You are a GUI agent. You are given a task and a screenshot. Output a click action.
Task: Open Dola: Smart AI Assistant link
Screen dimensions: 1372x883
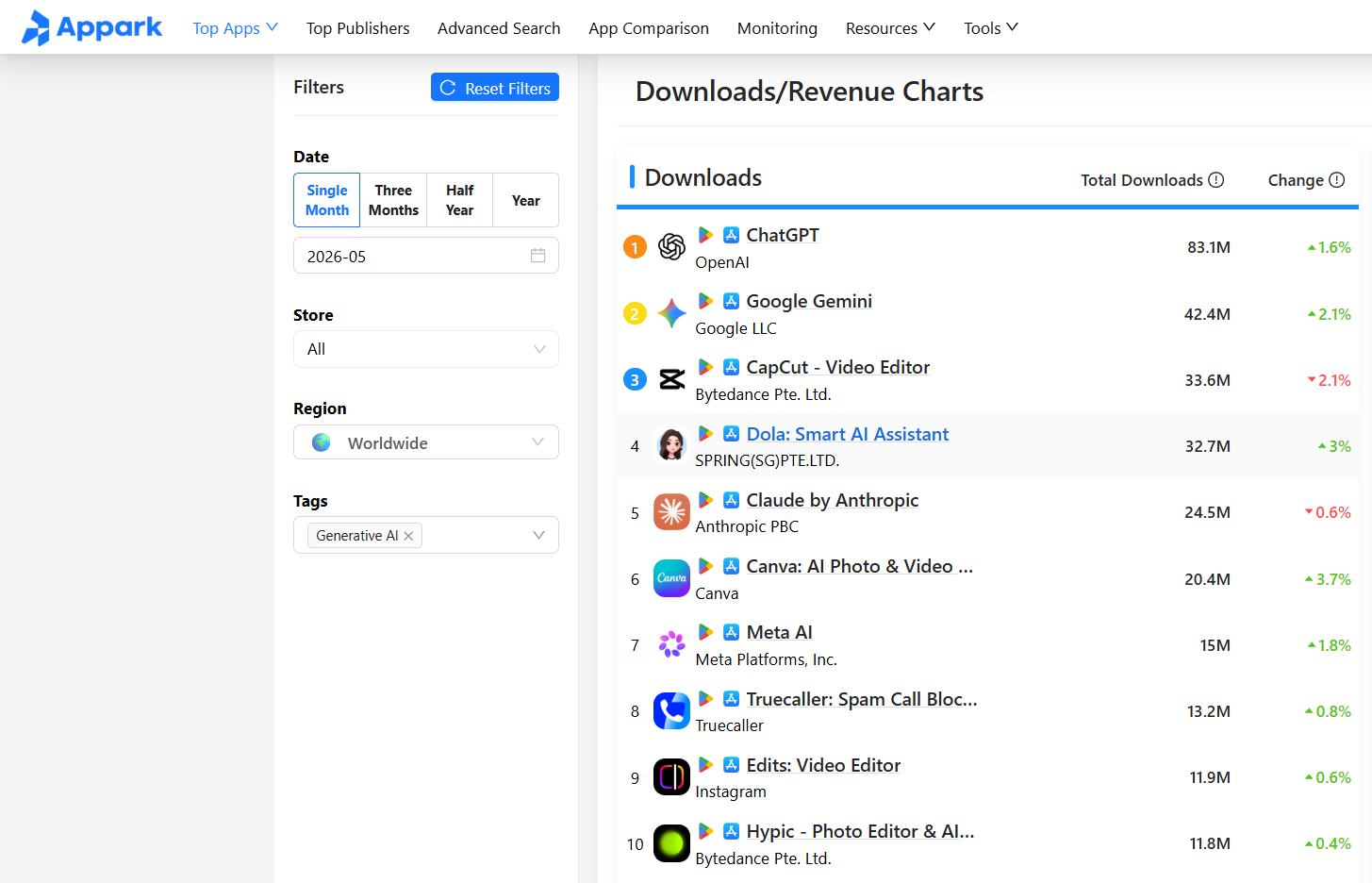click(848, 434)
